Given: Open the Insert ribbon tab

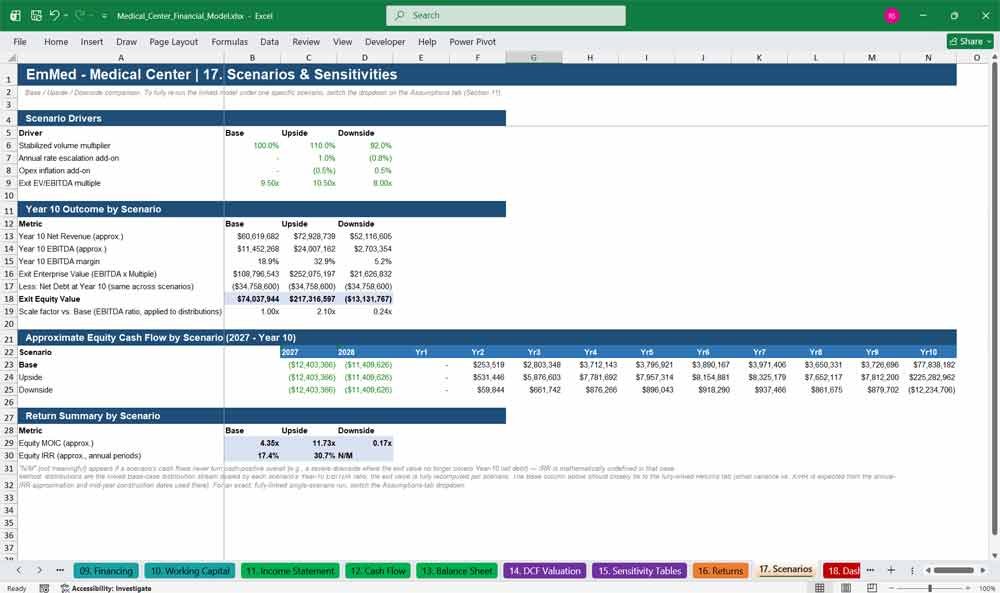Looking at the screenshot, I should point(92,41).
